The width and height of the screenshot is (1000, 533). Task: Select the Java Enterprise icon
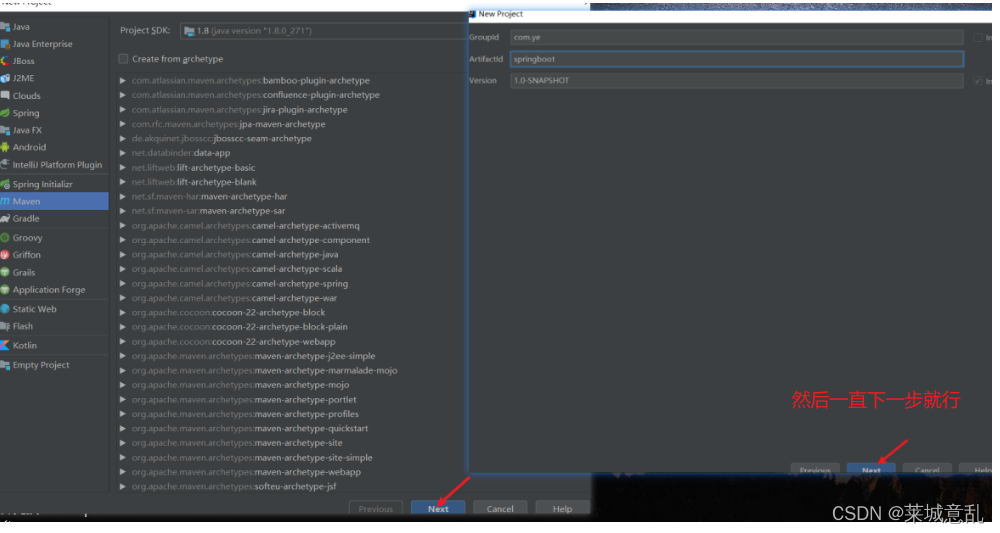(5, 44)
